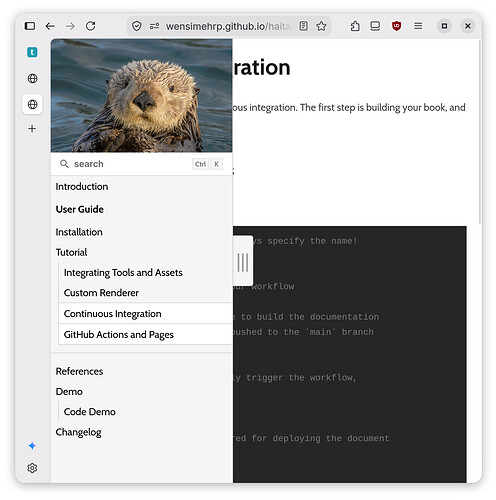
Task: Click the sea otter image
Action: pyautogui.click(x=141, y=96)
